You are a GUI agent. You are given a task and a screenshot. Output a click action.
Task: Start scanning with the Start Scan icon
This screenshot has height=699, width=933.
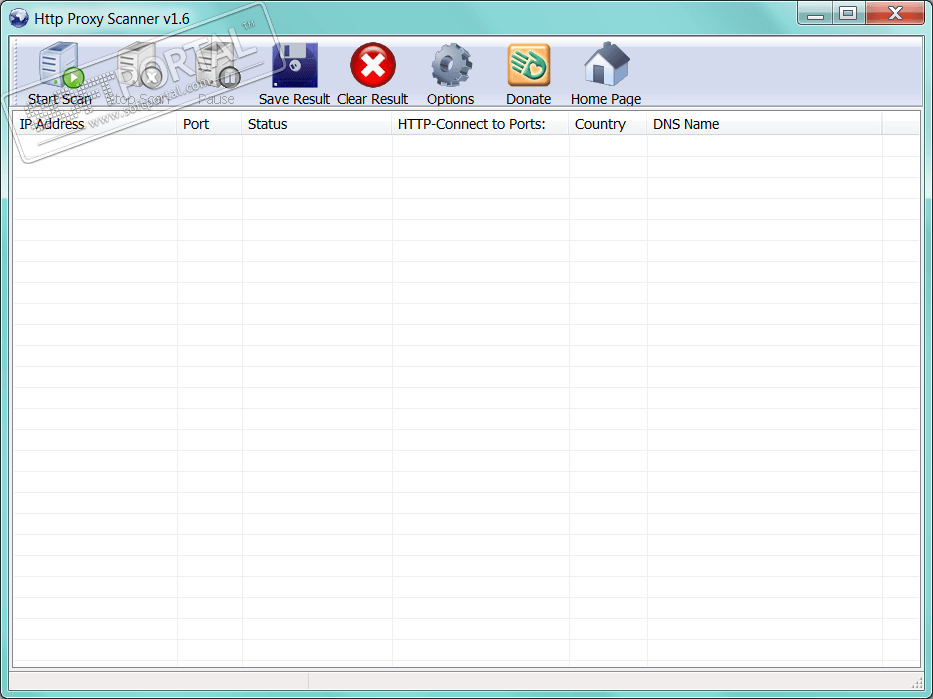[x=61, y=65]
